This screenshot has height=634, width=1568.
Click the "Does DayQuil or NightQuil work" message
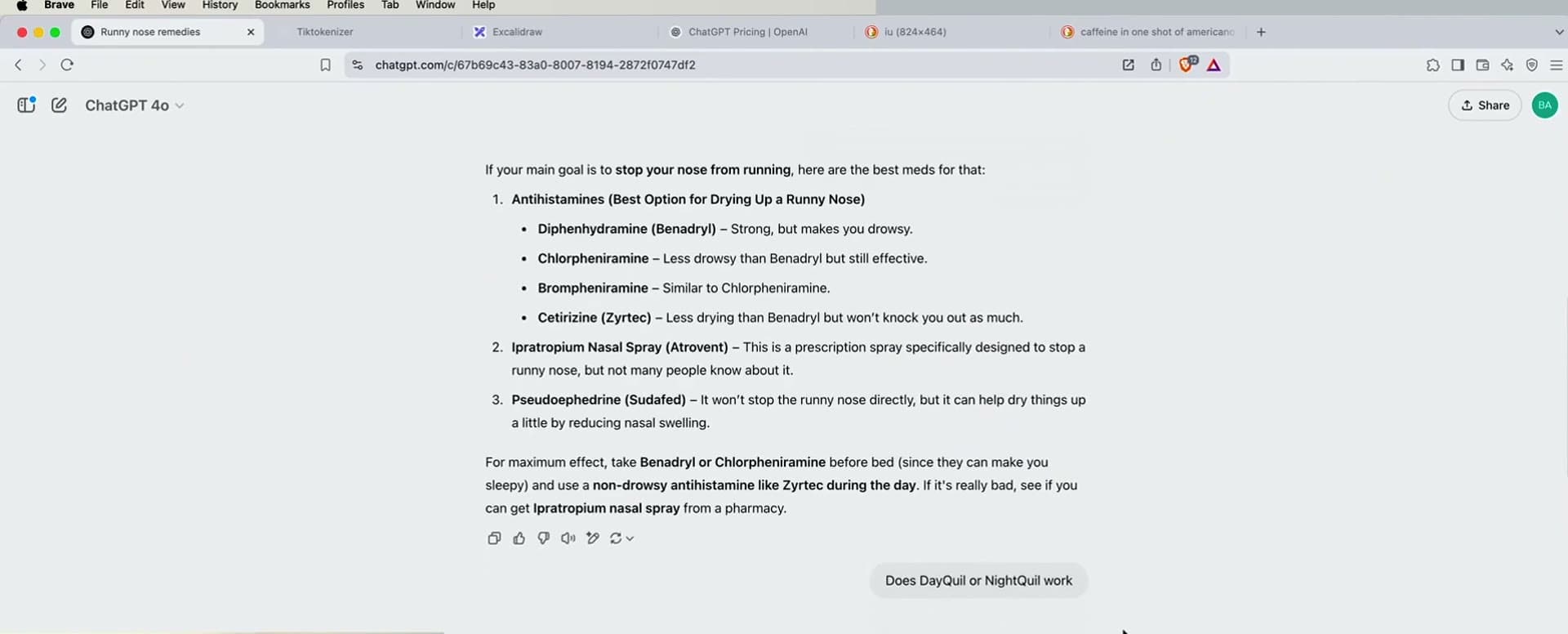[978, 580]
